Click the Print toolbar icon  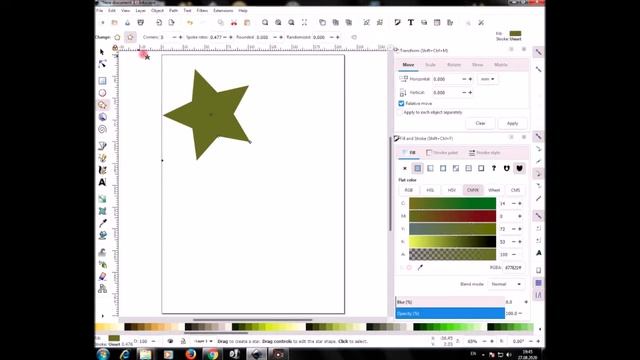pos(140,22)
